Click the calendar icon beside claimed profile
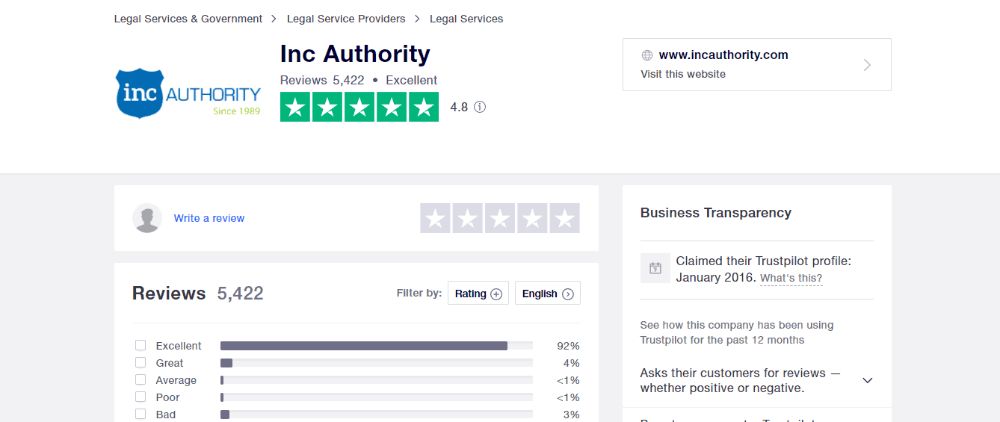 pyautogui.click(x=655, y=268)
